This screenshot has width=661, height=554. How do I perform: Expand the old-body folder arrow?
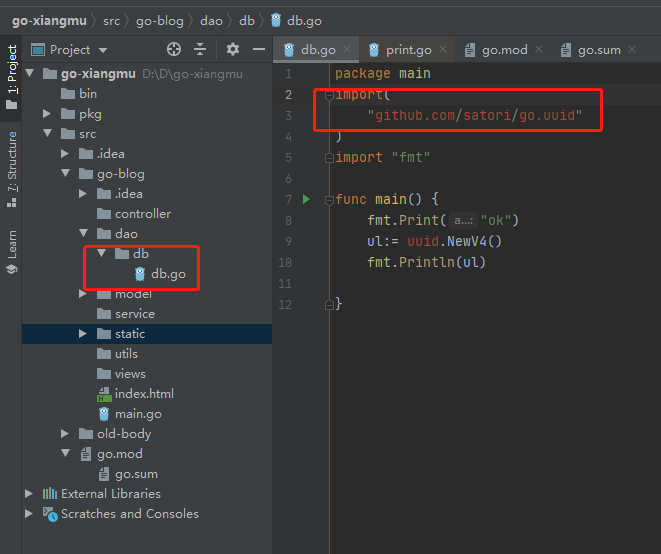coord(65,433)
